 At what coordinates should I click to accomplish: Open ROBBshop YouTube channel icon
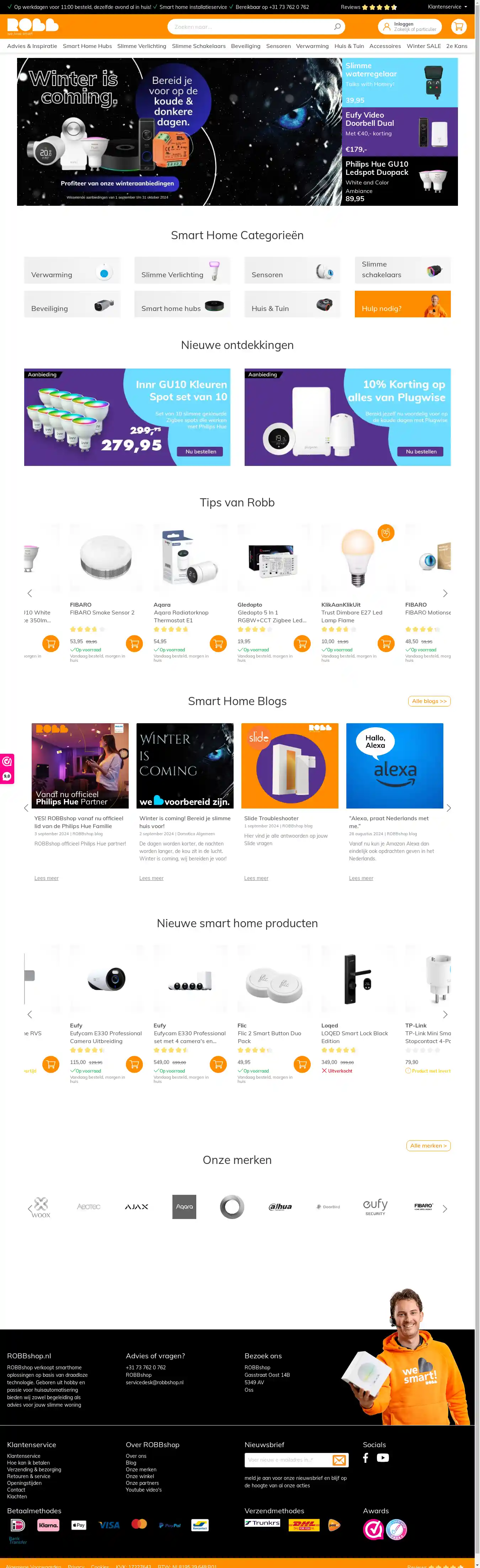click(x=383, y=1458)
